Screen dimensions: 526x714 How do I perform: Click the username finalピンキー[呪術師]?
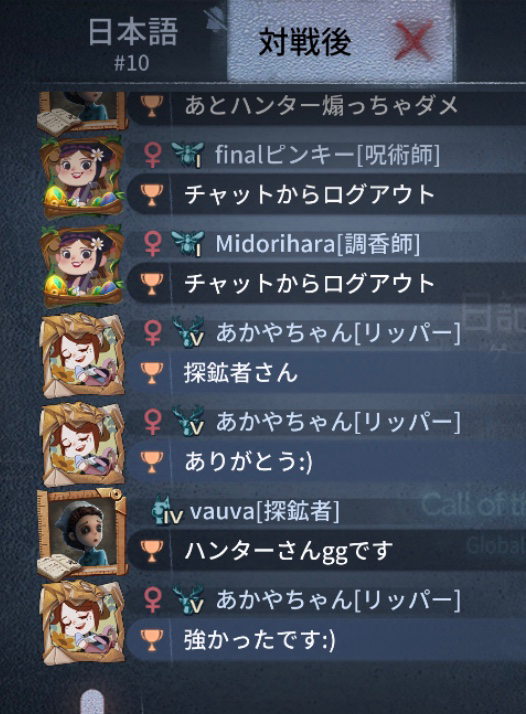pyautogui.click(x=327, y=155)
